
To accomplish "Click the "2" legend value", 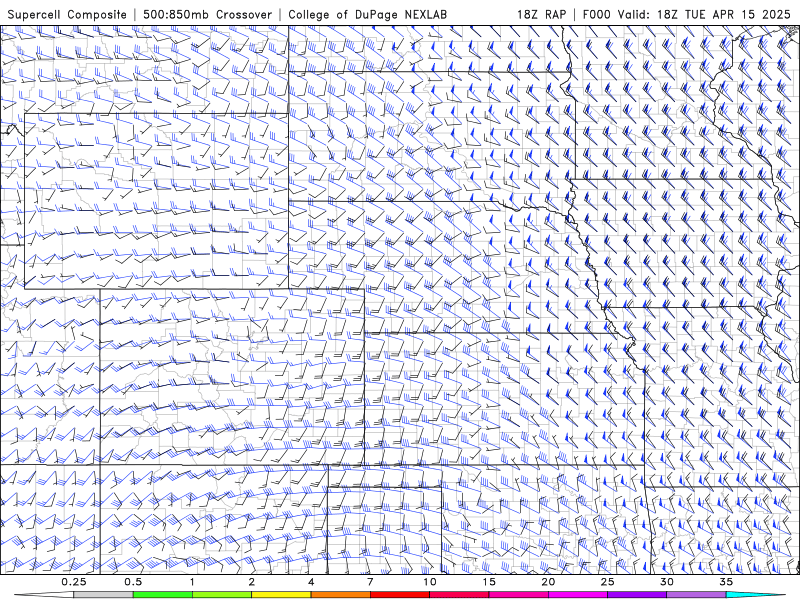I will click(x=252, y=582).
